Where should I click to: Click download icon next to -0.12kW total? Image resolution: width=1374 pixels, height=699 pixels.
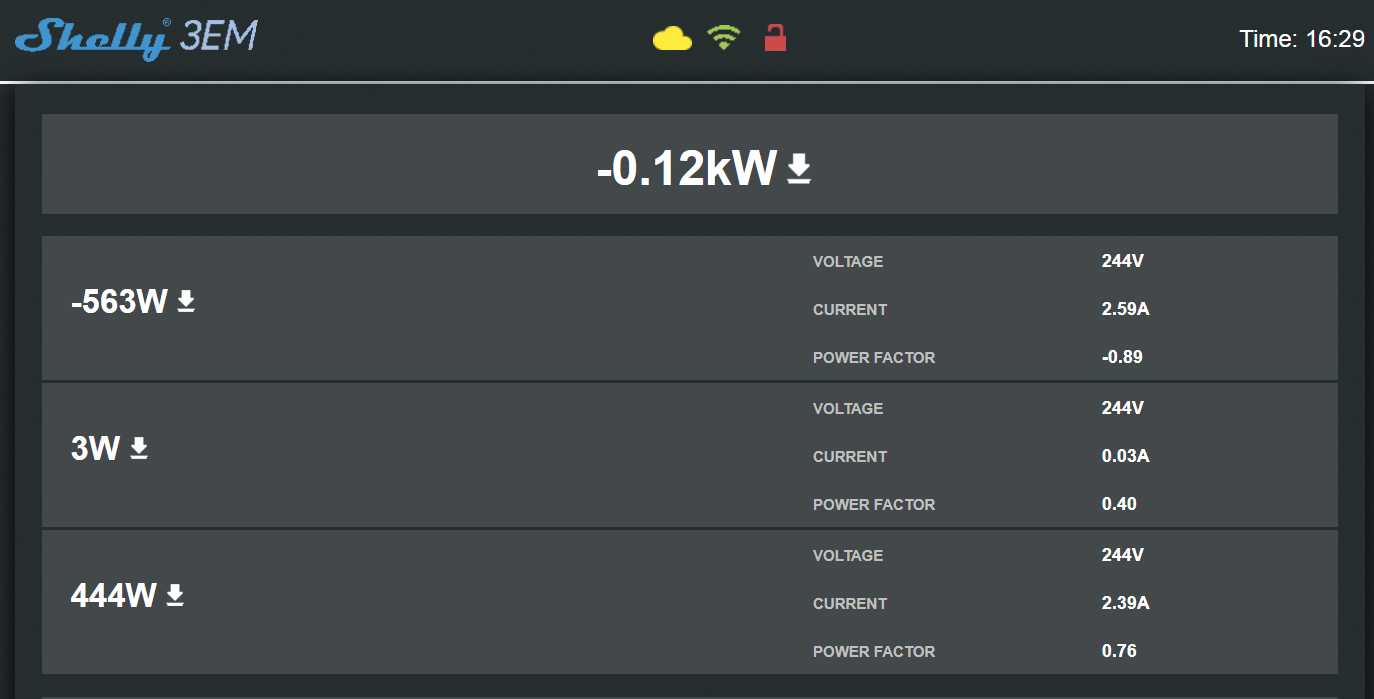(798, 169)
